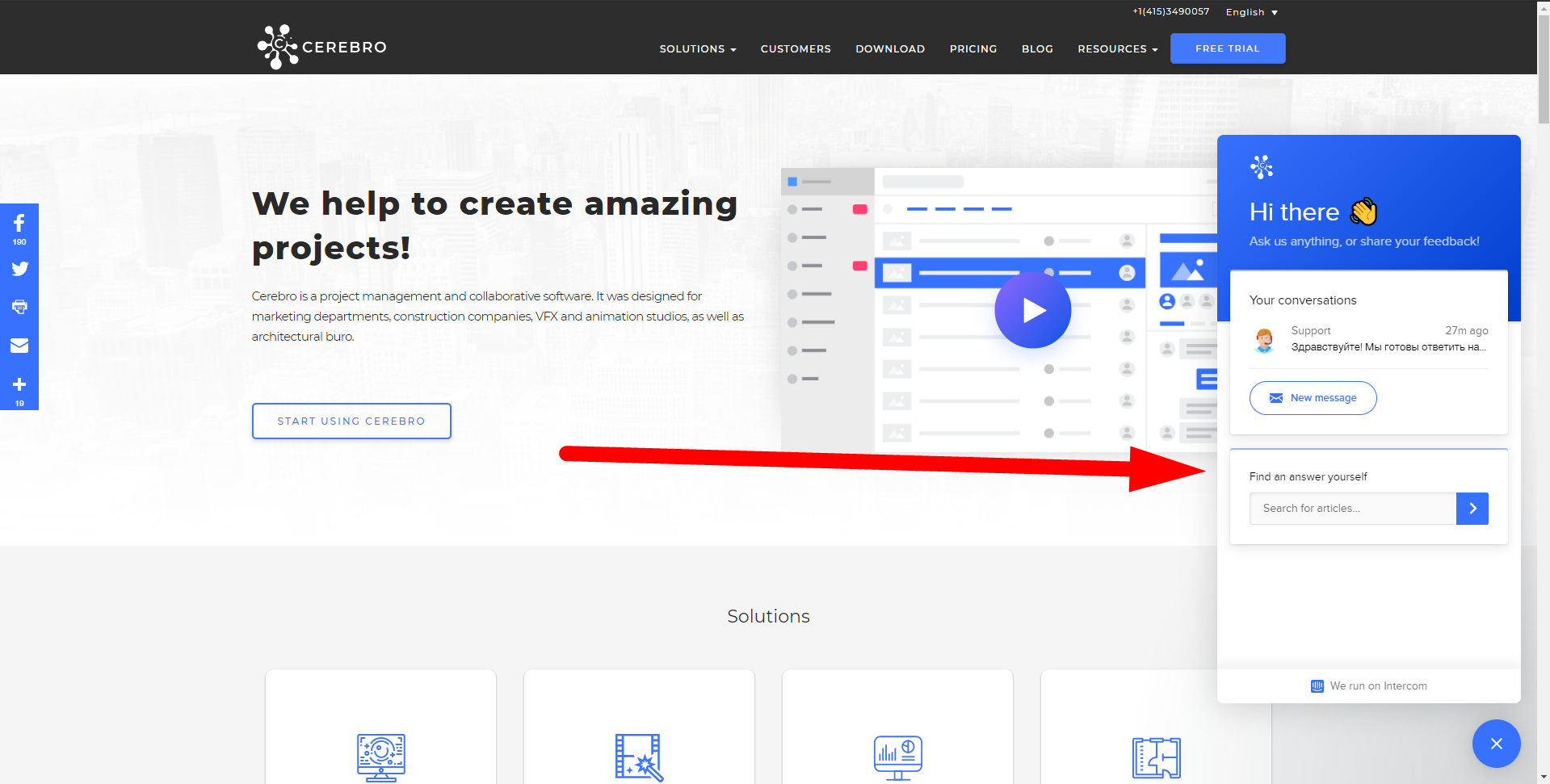Click the email share sidebar icon
The image size is (1550, 784).
click(19, 346)
